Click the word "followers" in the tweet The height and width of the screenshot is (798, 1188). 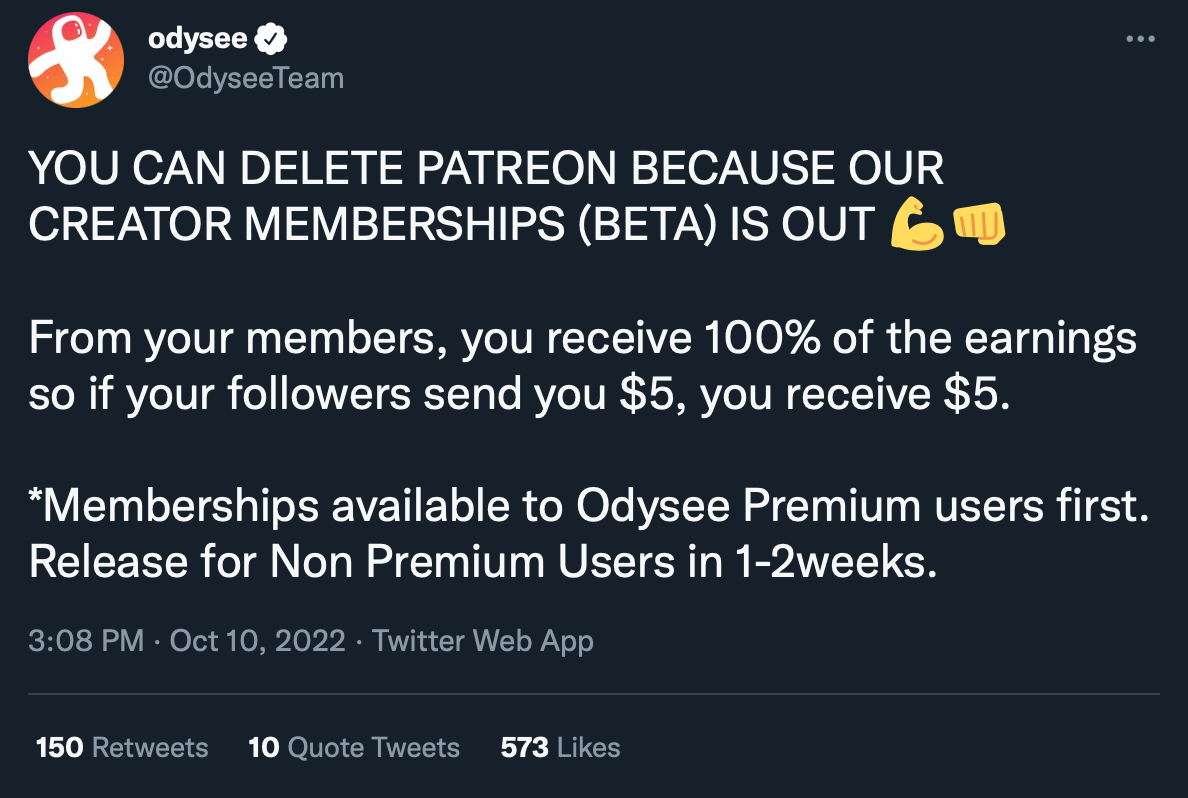[x=319, y=395]
